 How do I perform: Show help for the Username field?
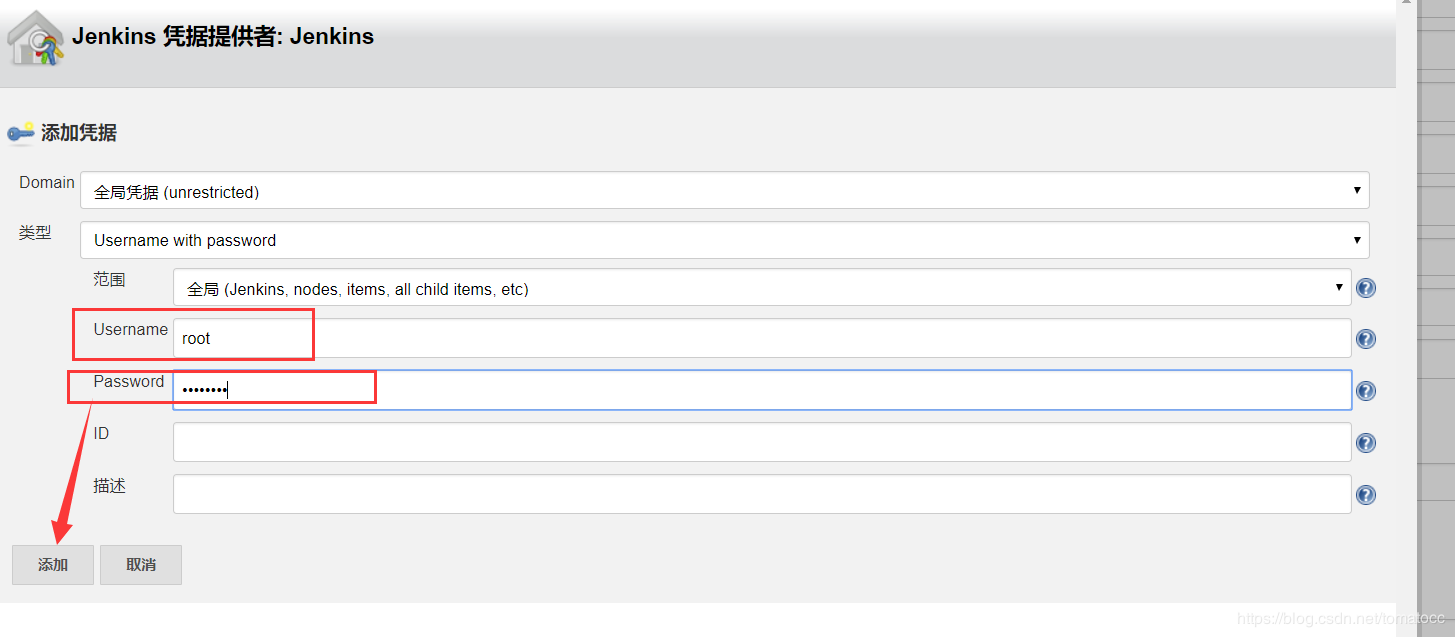1365,339
